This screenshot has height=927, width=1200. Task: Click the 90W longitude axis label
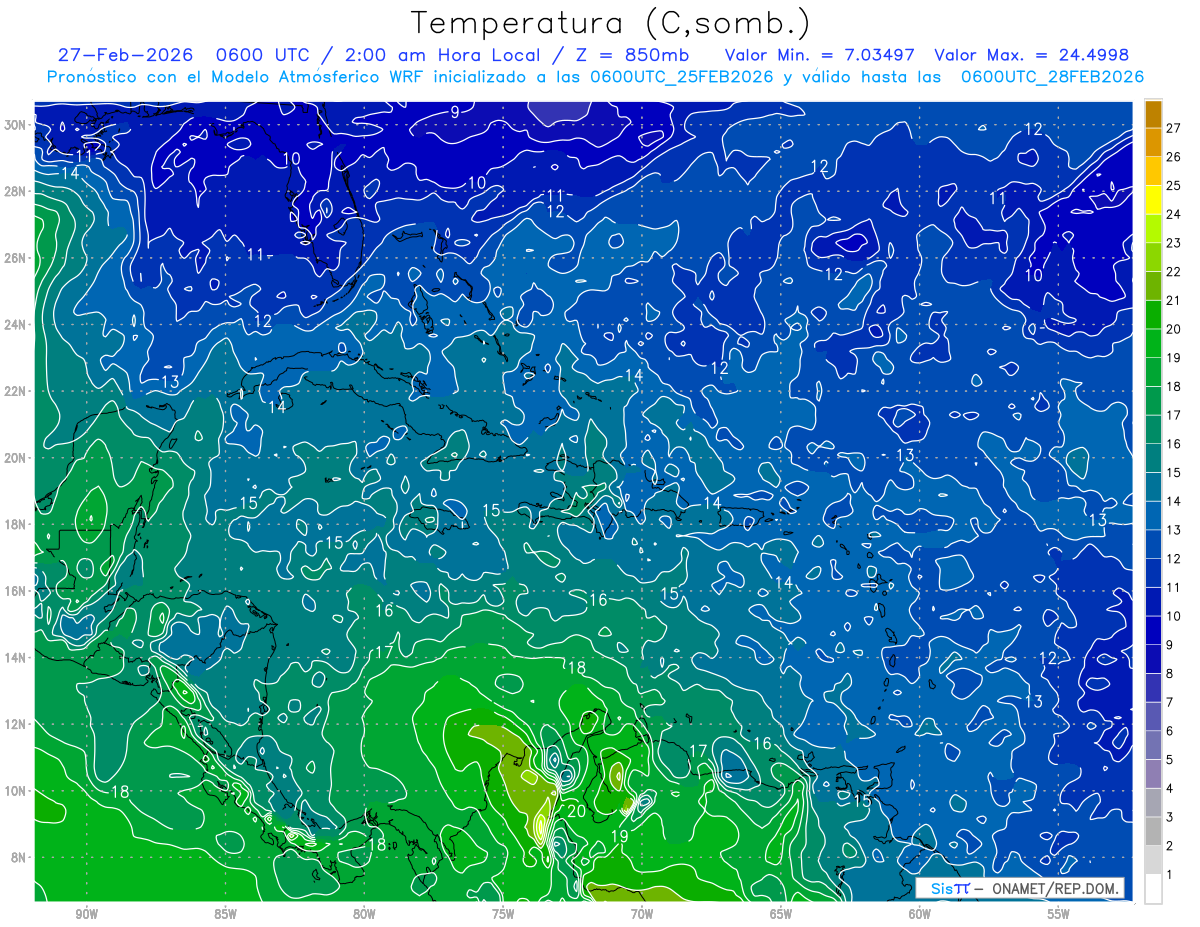click(x=87, y=914)
